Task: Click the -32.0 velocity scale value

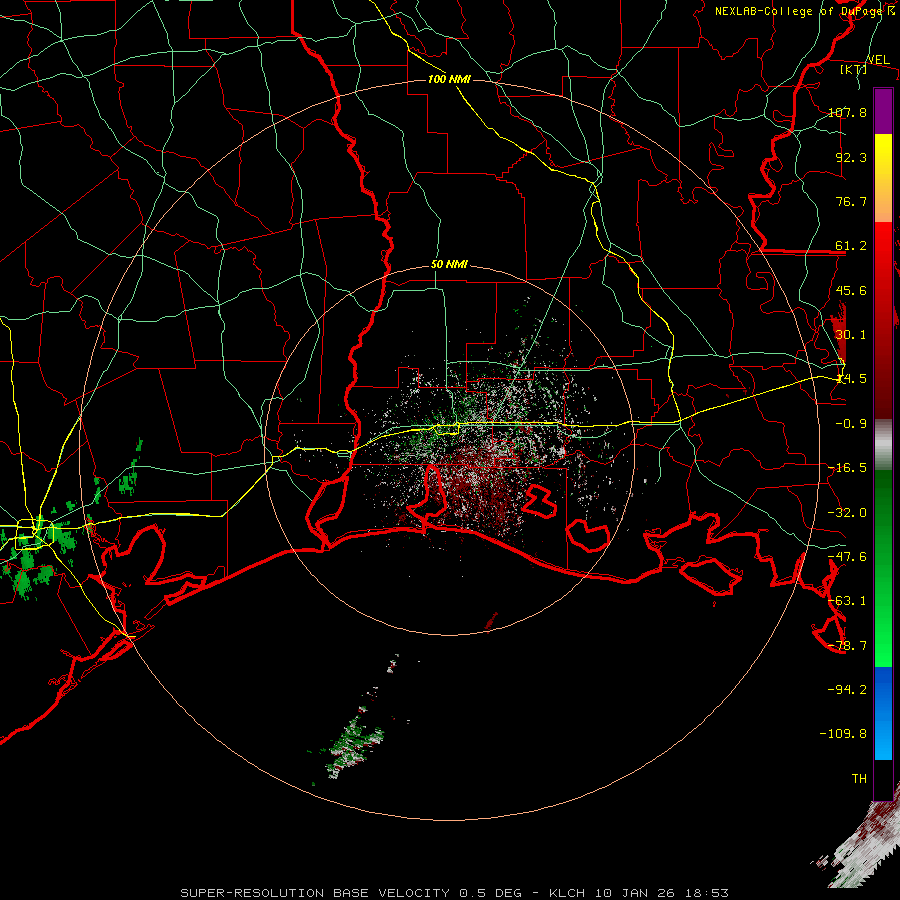Action: [847, 513]
